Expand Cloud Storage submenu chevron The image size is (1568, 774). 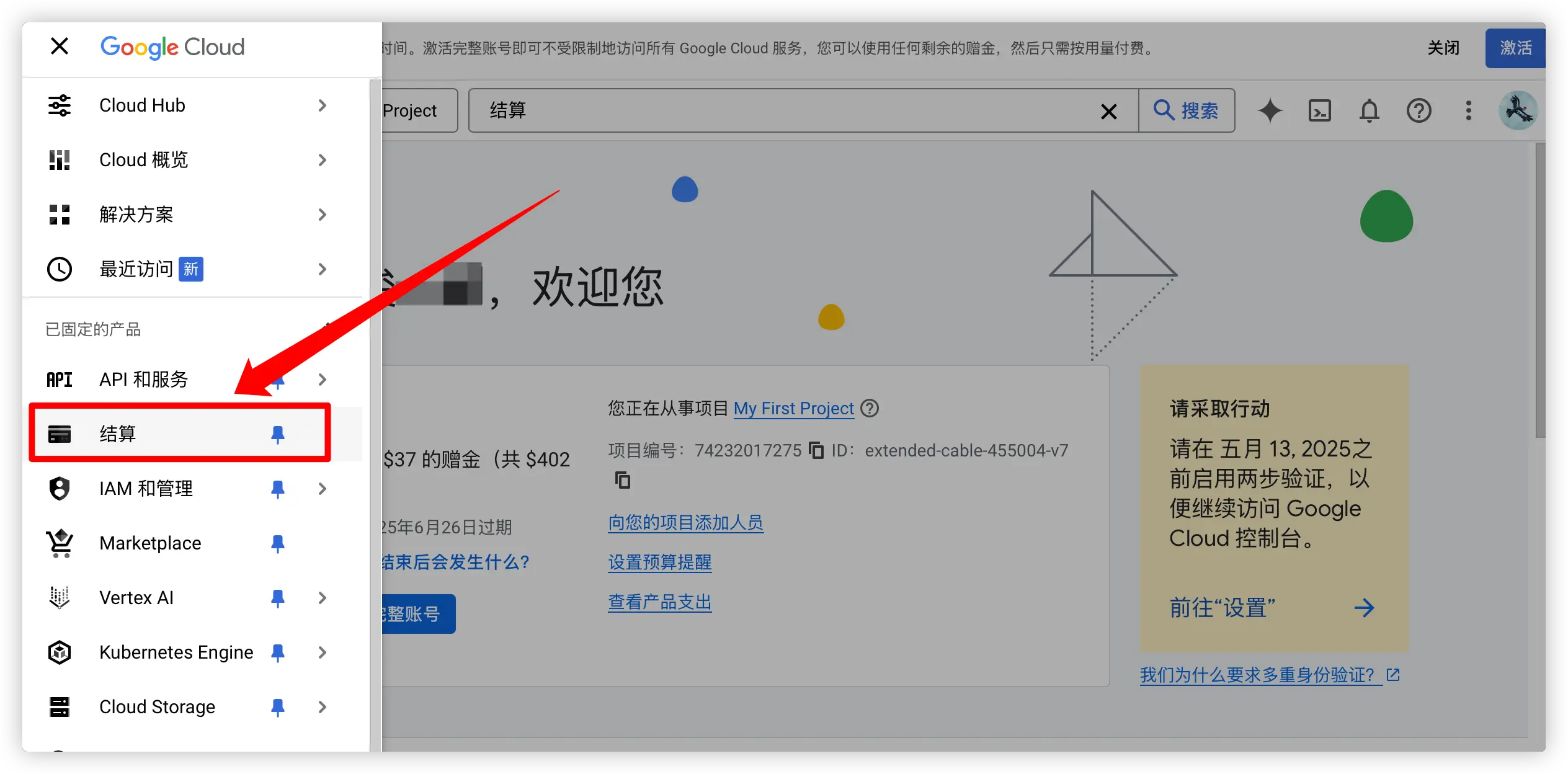click(x=322, y=707)
